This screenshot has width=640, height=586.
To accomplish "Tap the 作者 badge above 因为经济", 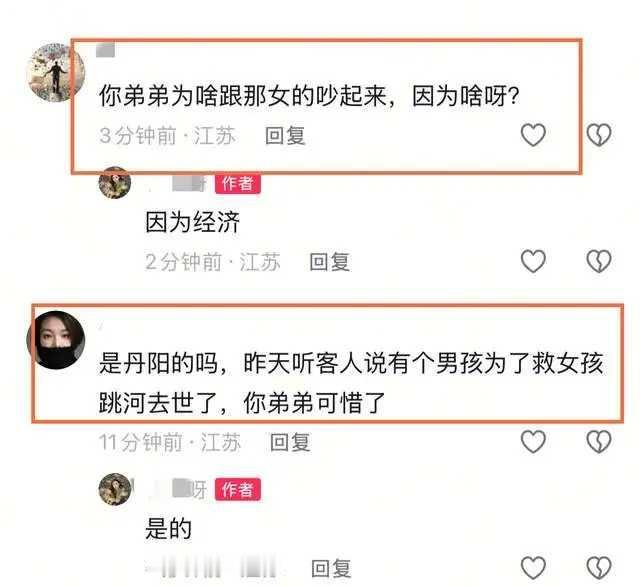I will pos(238,183).
